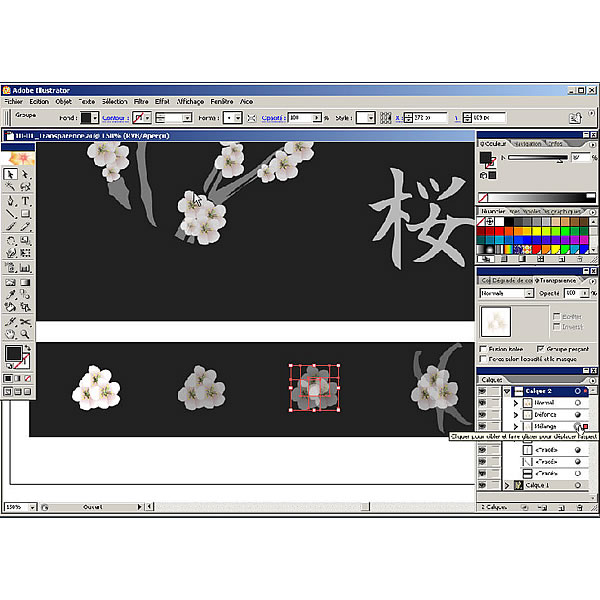Viewport: 600px width, 600px height.
Task: Select the Rotate tool
Action: coord(10,241)
